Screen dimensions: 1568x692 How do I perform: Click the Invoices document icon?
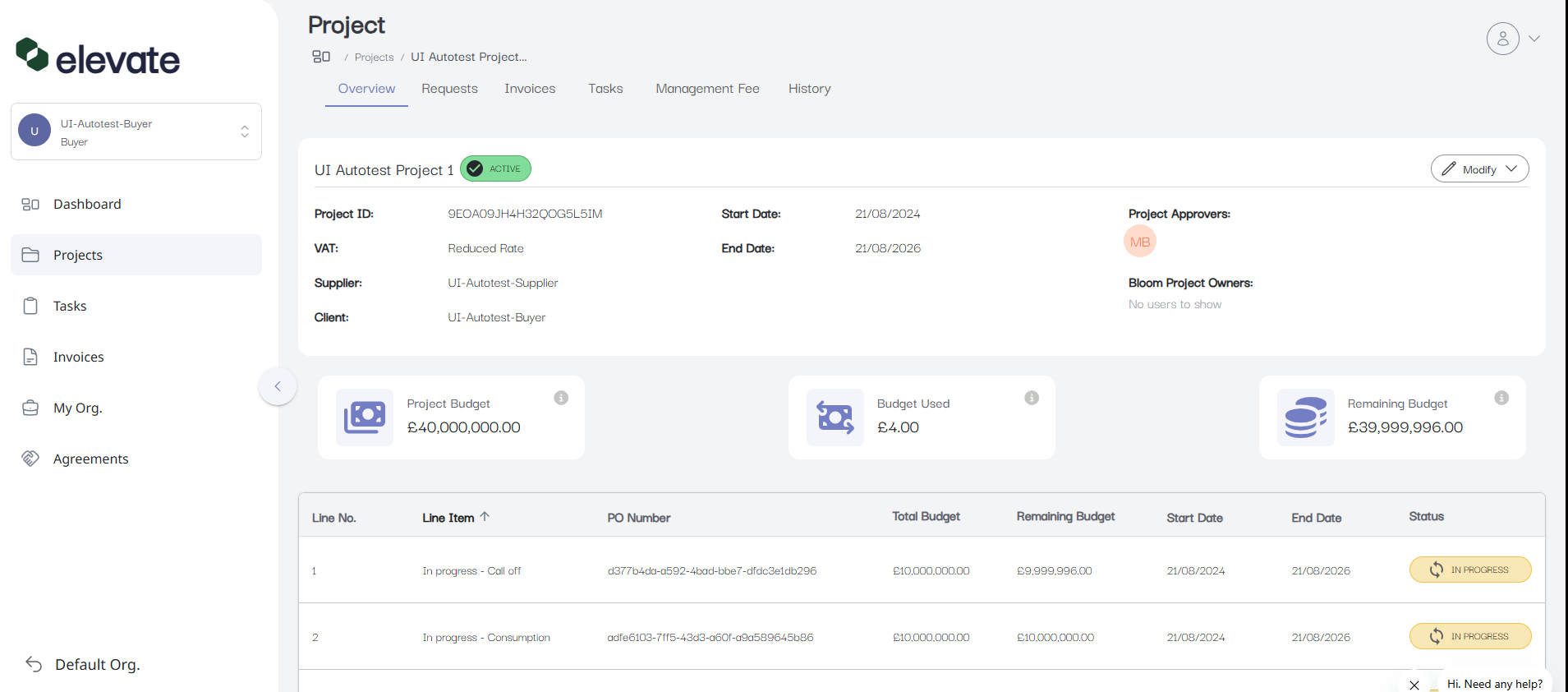tap(30, 357)
